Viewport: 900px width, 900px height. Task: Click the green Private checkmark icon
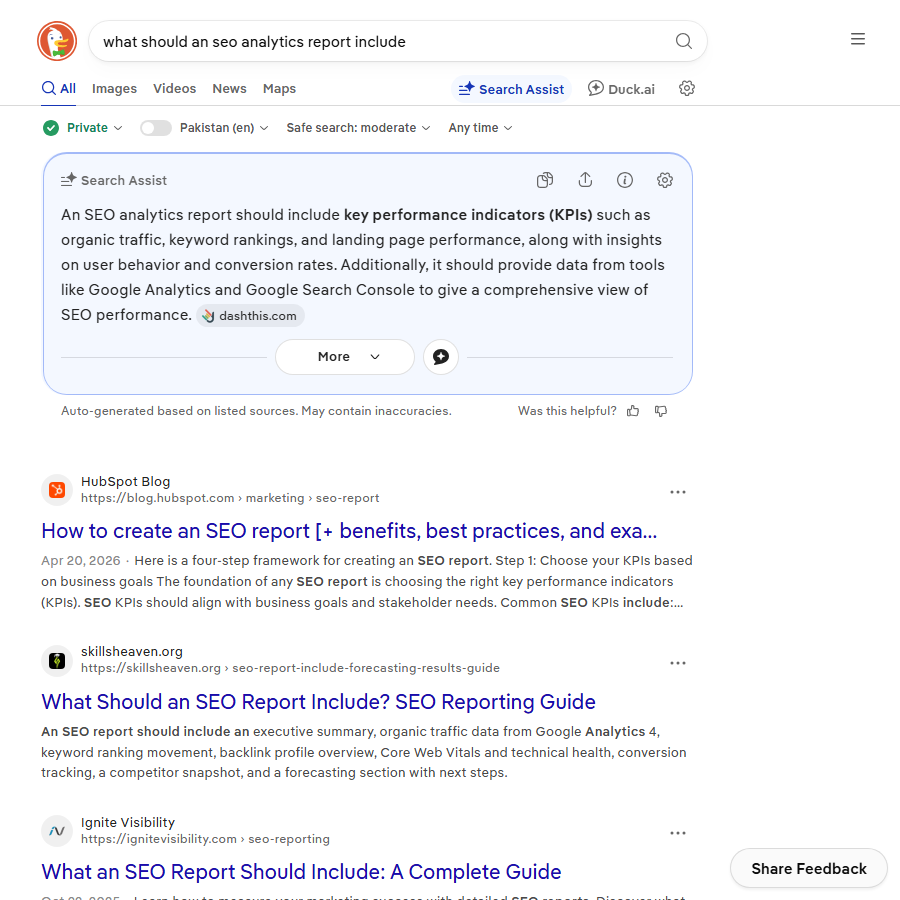tap(51, 128)
